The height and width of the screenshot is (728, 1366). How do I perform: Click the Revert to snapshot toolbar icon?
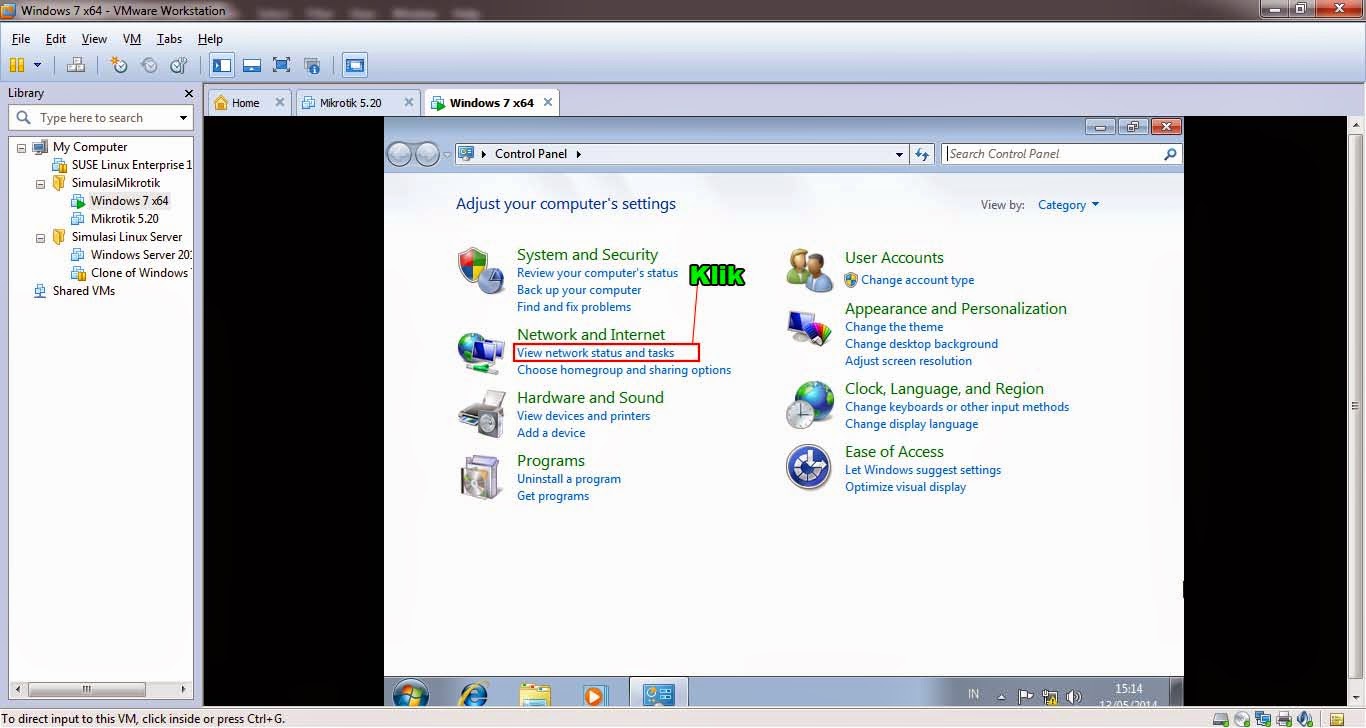pos(149,65)
